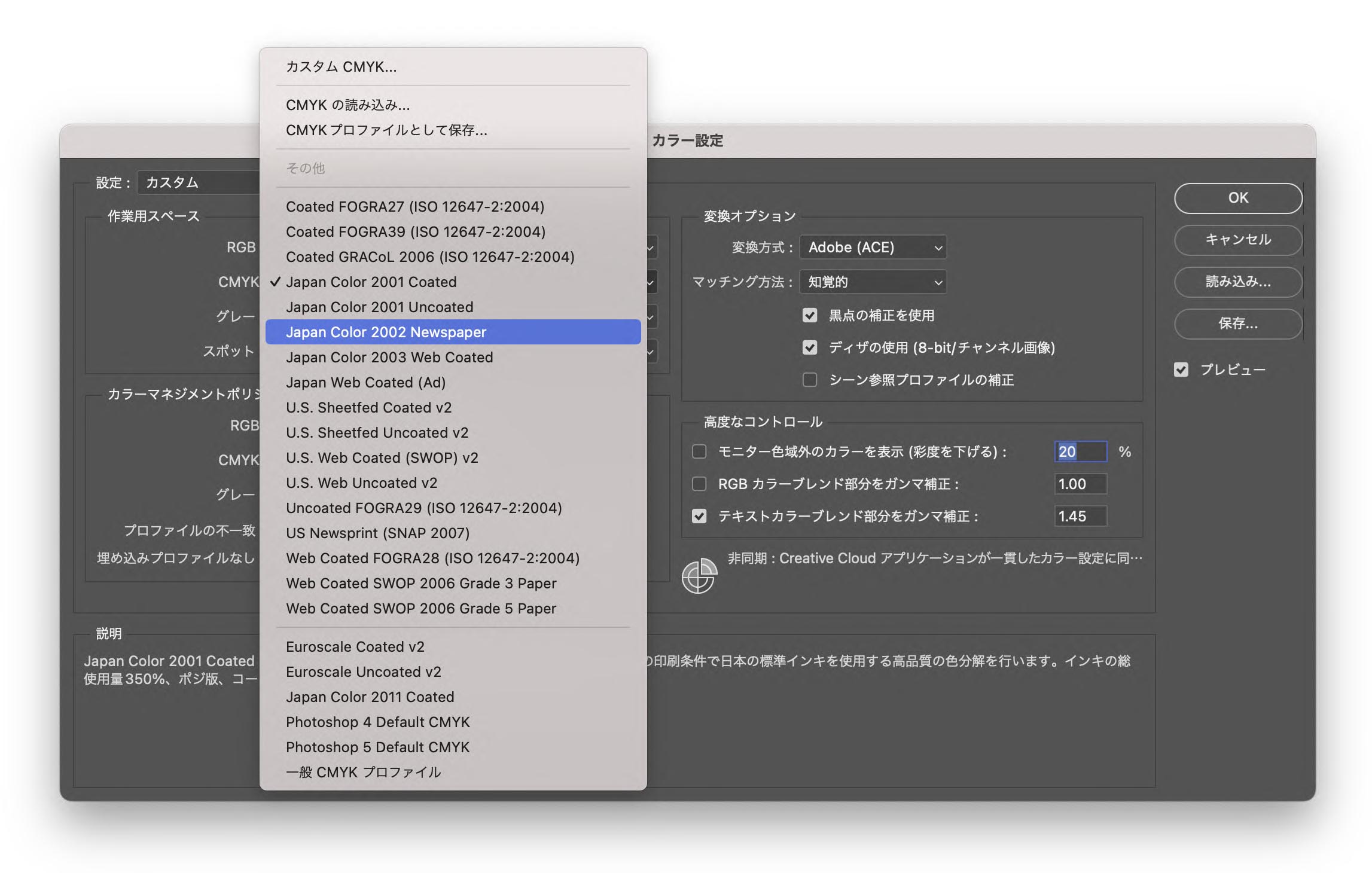Click the RGB gamma field showing 1.00
Screen dimensions: 1372x873
point(1080,484)
